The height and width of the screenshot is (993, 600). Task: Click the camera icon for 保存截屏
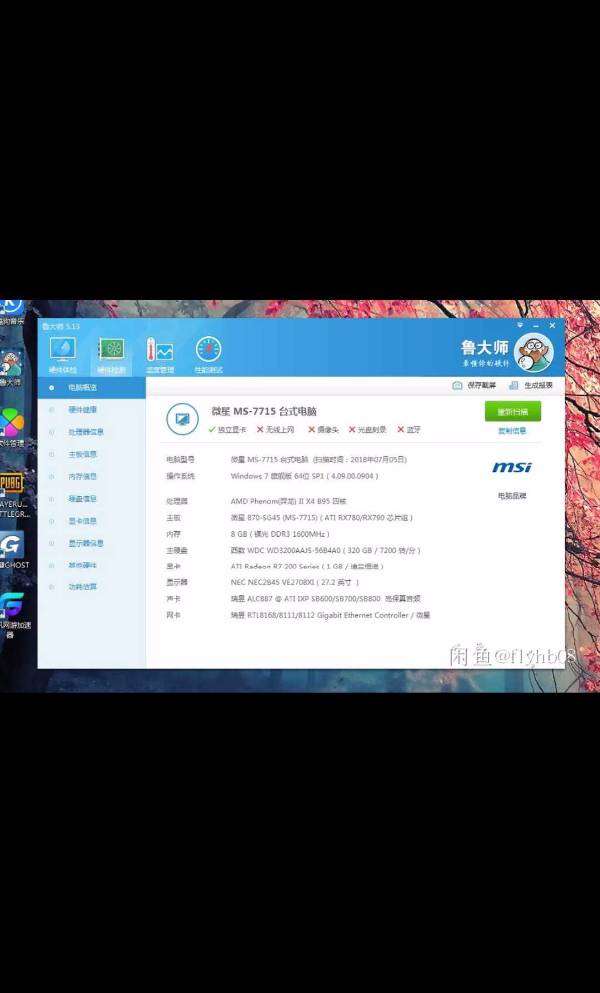tap(457, 385)
